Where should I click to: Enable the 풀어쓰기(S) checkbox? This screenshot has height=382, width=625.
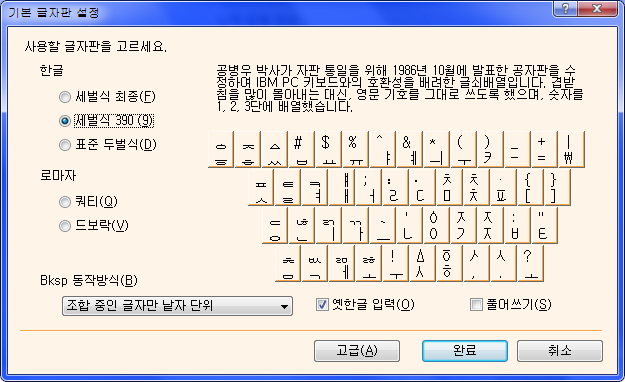point(511,305)
